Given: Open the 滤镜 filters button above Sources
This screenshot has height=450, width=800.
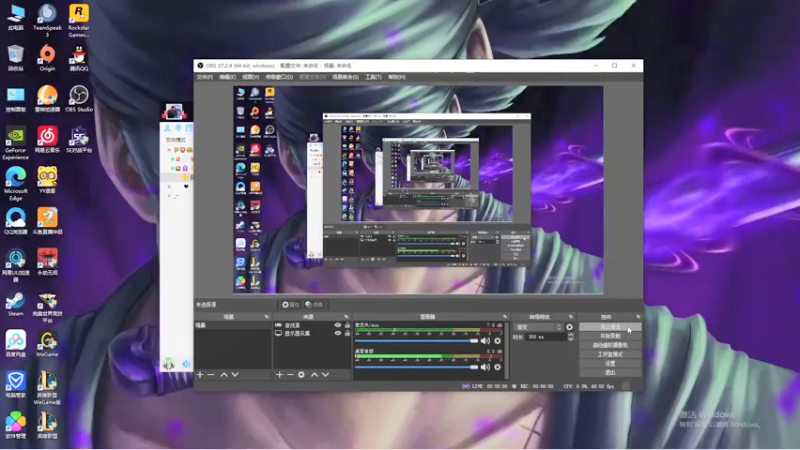Looking at the screenshot, I should coord(314,305).
